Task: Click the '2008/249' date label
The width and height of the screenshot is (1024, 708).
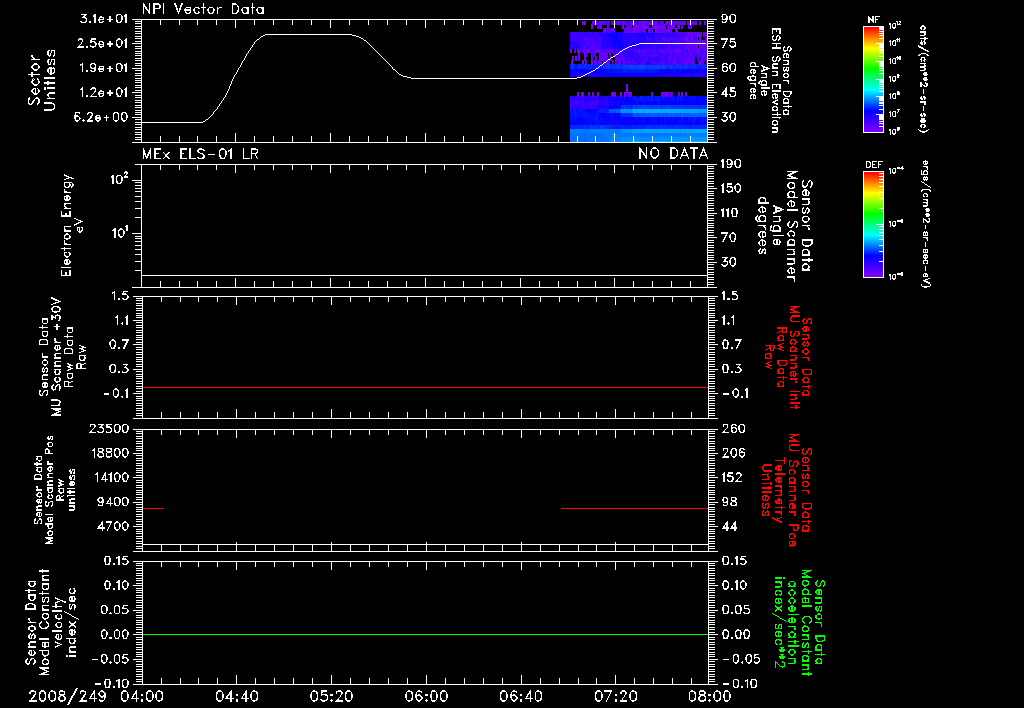Action: [67, 696]
